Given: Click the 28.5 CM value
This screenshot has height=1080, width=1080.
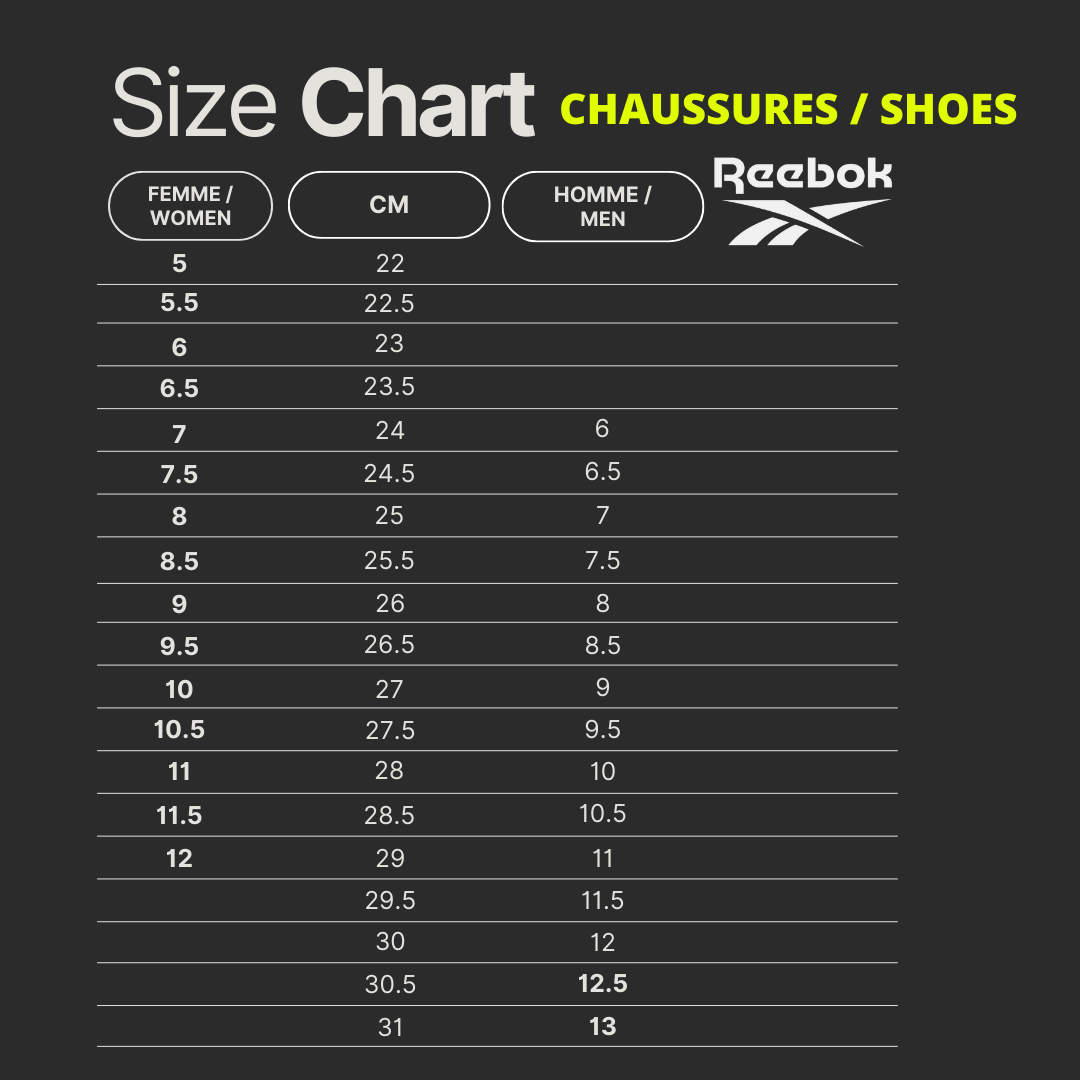Looking at the screenshot, I should (x=389, y=816).
